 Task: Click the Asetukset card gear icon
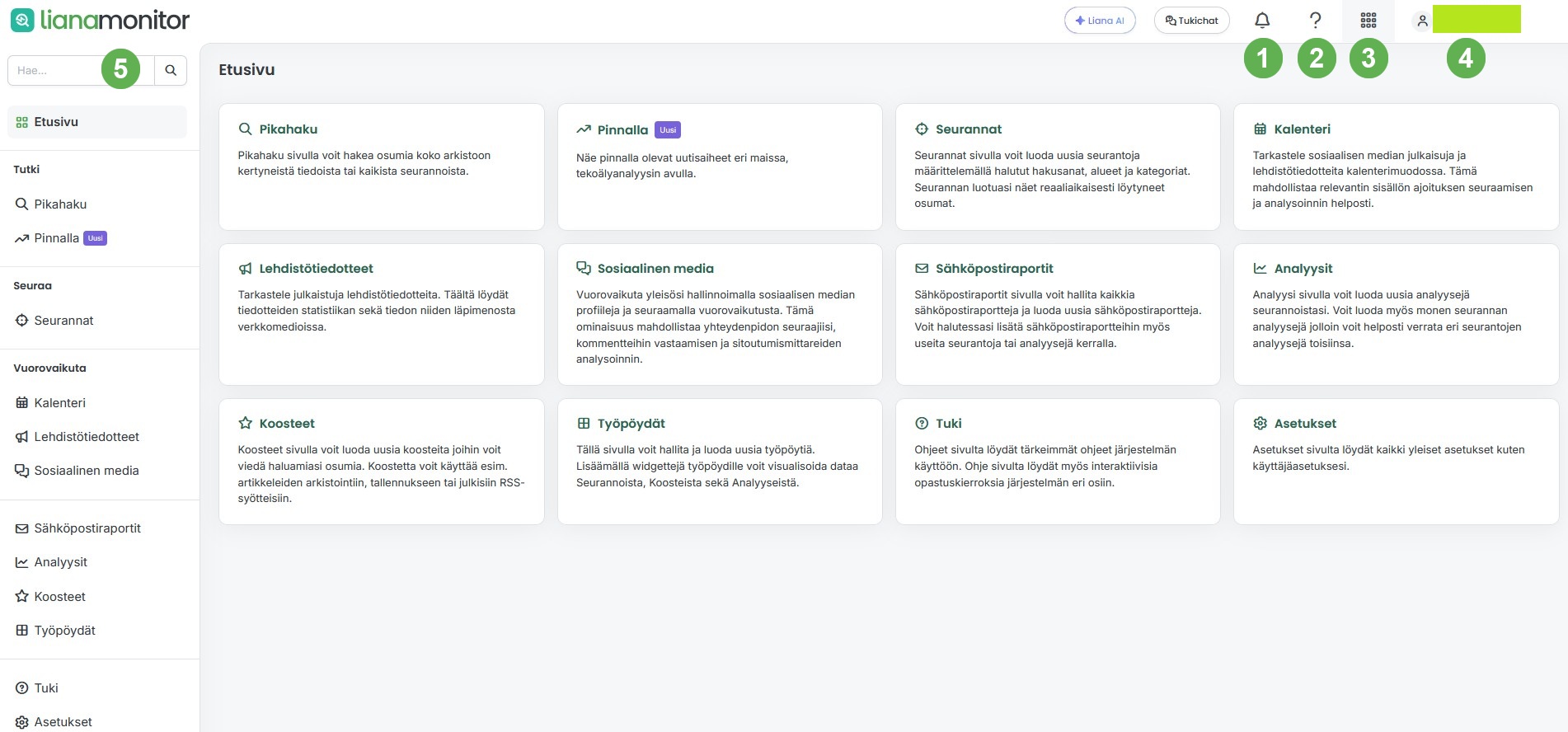pyautogui.click(x=1260, y=424)
